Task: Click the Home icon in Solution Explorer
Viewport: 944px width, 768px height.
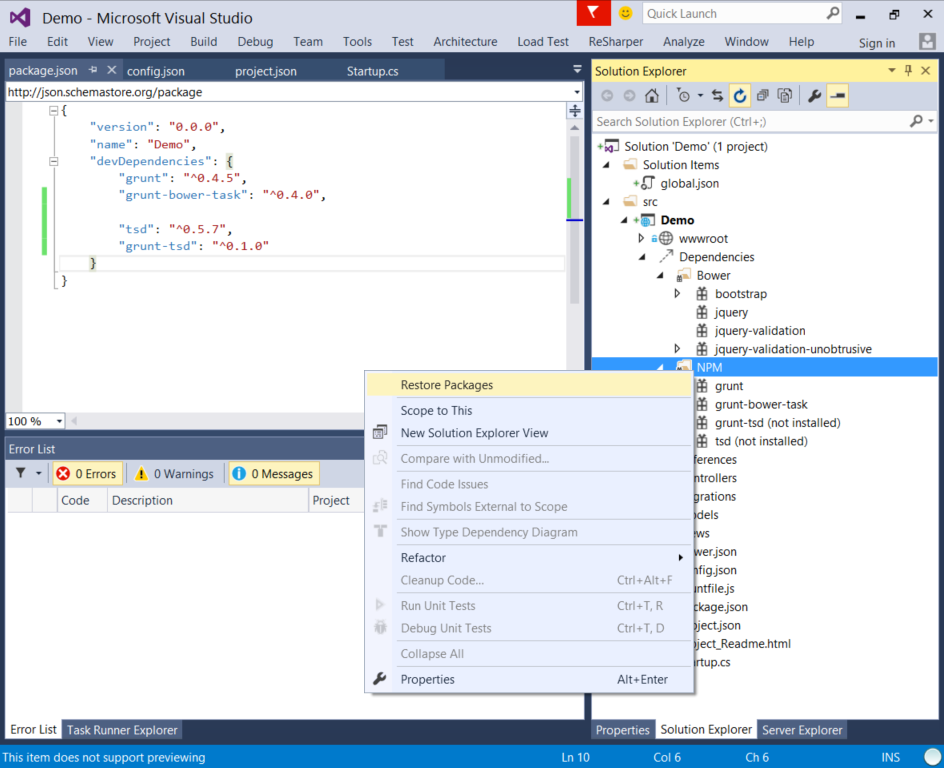Action: 651,96
